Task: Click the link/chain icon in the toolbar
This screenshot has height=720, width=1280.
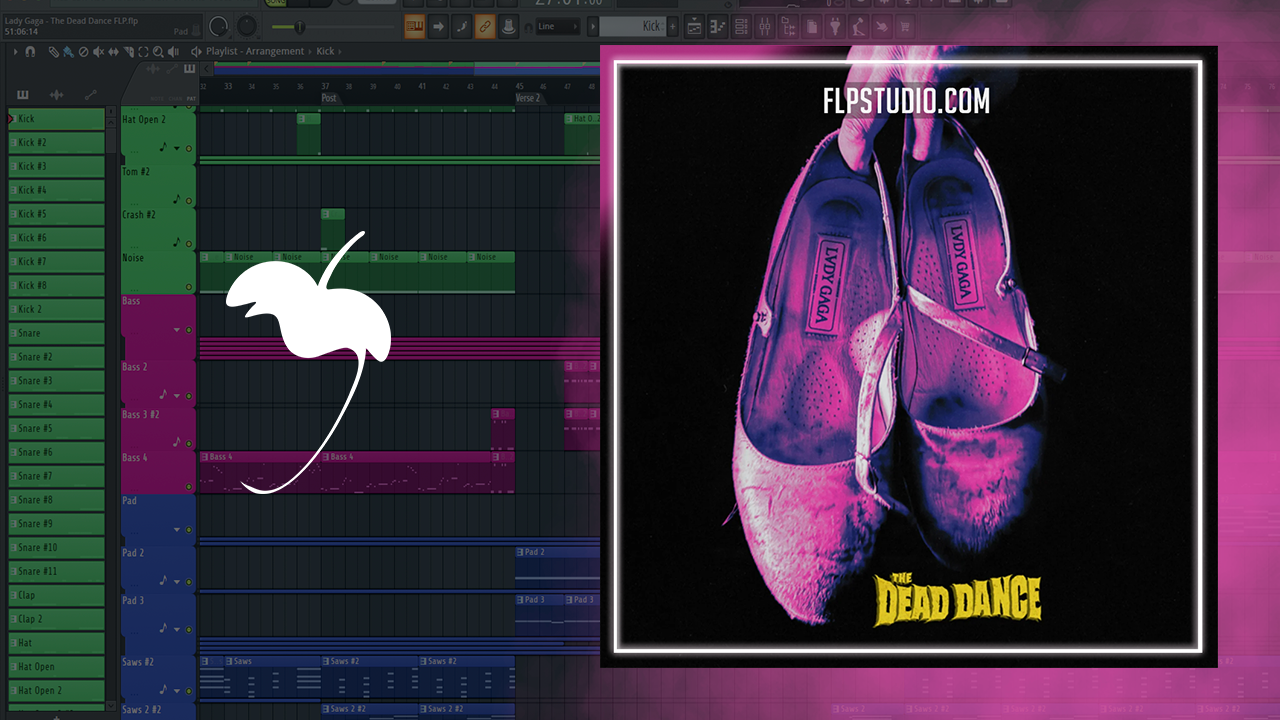Action: click(x=485, y=26)
